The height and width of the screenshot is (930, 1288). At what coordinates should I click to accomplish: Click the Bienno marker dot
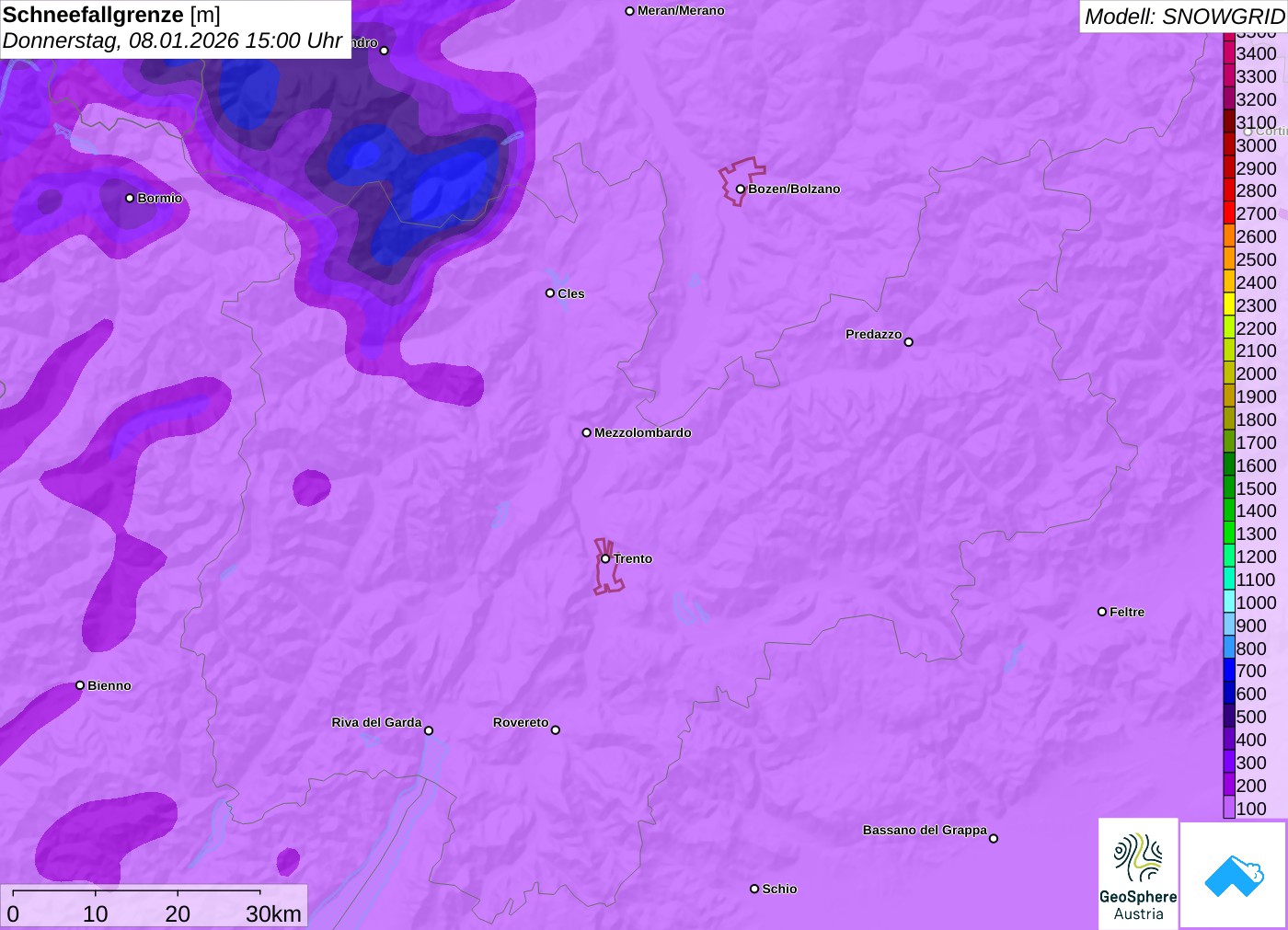click(80, 685)
